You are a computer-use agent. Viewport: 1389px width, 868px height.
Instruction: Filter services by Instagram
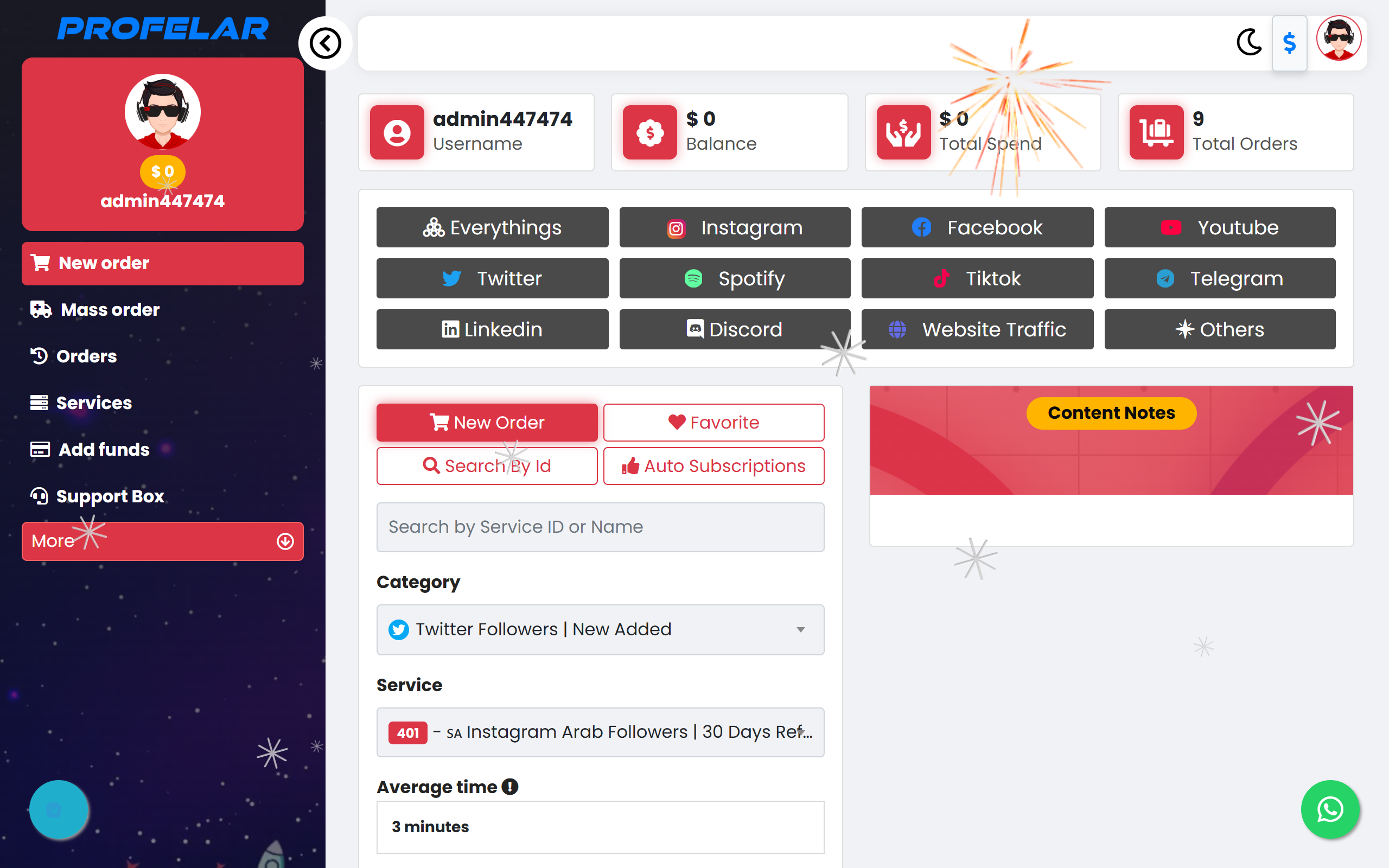tap(735, 227)
